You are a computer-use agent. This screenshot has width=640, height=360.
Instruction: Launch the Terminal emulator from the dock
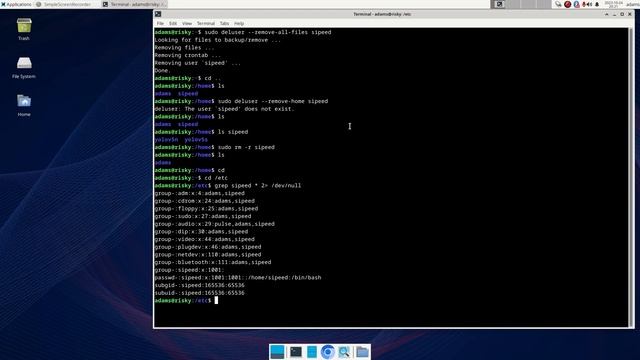point(296,351)
